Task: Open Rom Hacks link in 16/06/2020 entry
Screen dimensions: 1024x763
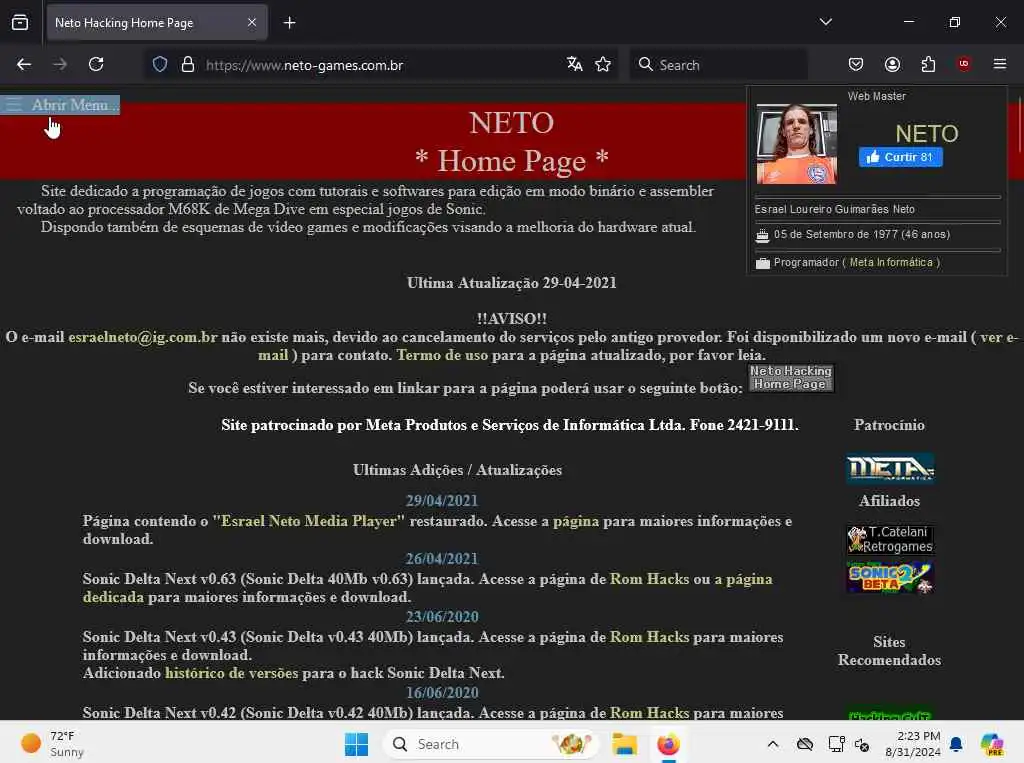Action: 649,713
